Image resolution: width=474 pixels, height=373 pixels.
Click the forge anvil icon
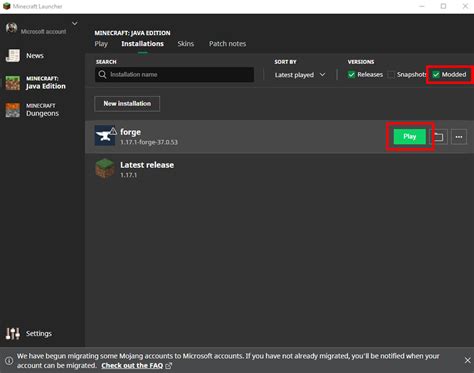104,136
